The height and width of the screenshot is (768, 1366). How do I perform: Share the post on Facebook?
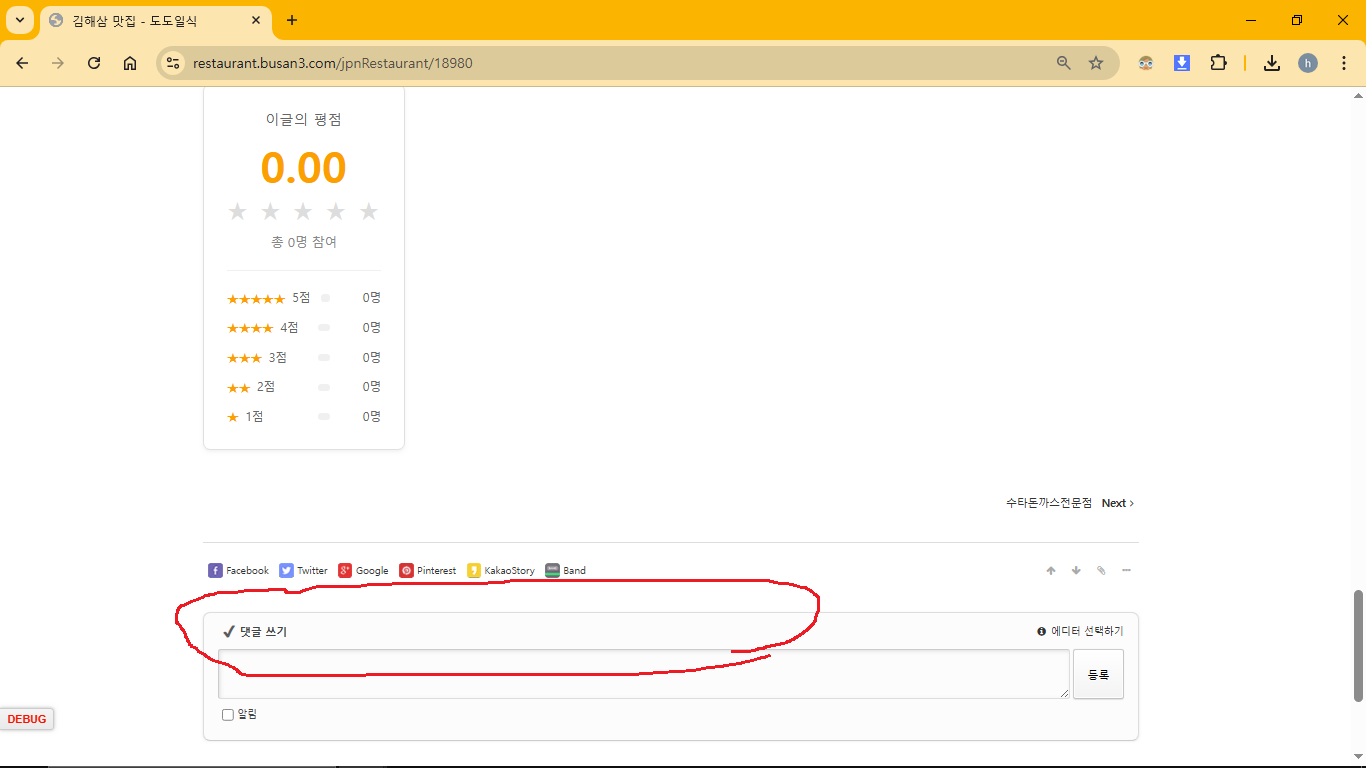click(238, 570)
